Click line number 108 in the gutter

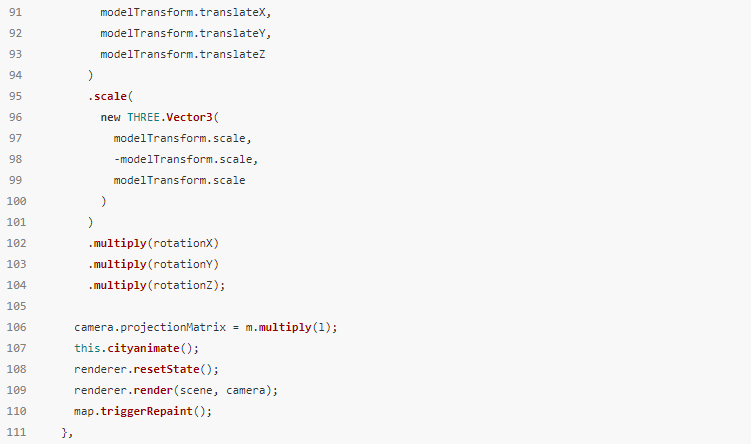coord(16,369)
